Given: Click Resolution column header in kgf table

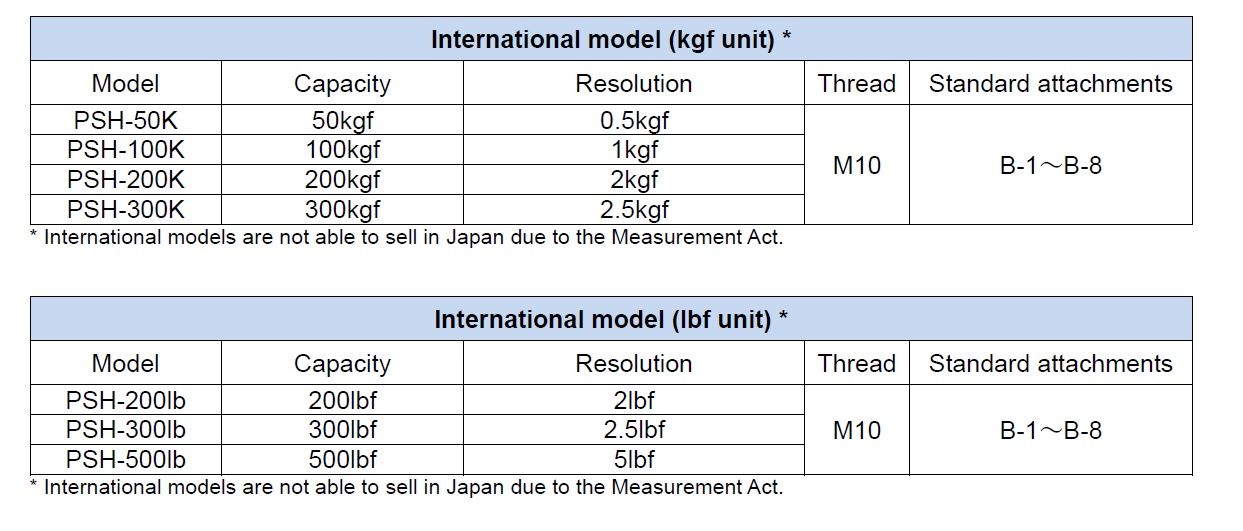Looking at the screenshot, I should (x=634, y=84).
